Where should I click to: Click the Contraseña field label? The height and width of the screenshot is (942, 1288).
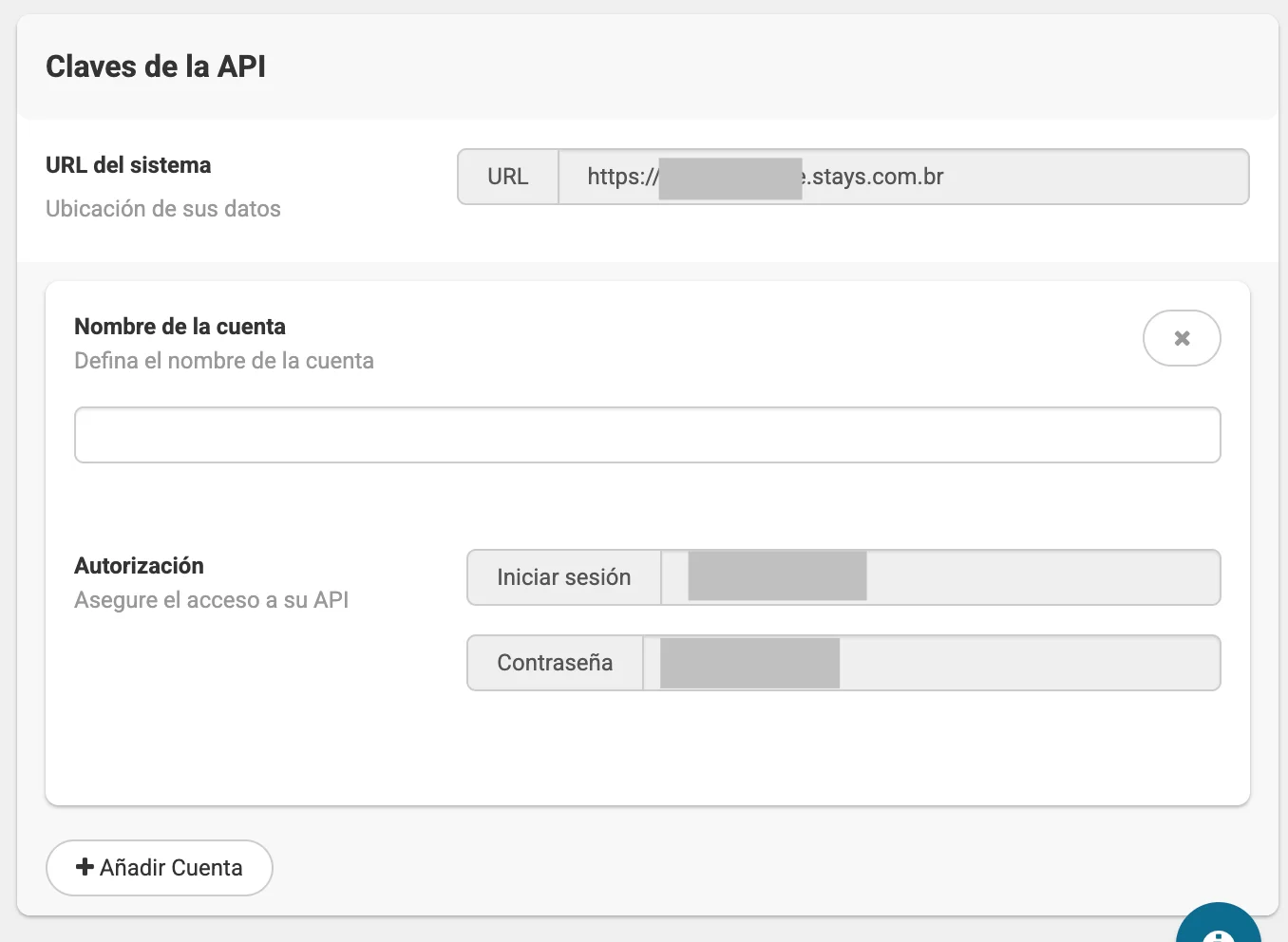(556, 663)
